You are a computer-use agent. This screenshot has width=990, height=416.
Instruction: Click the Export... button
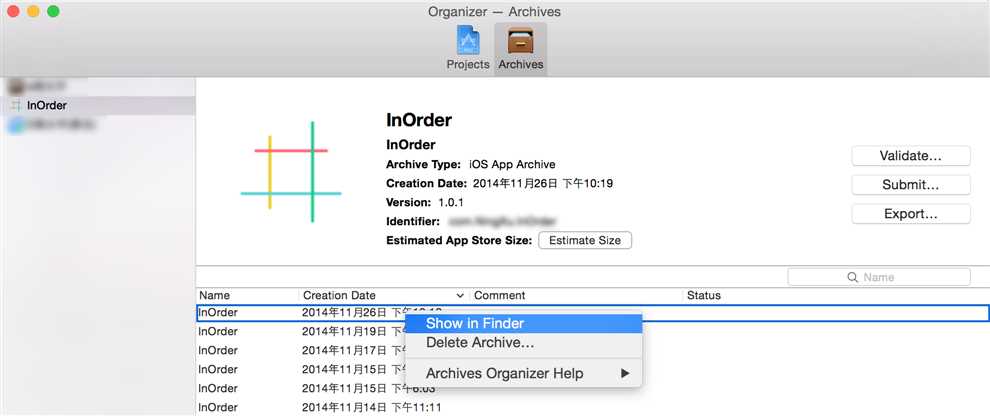[910, 214]
